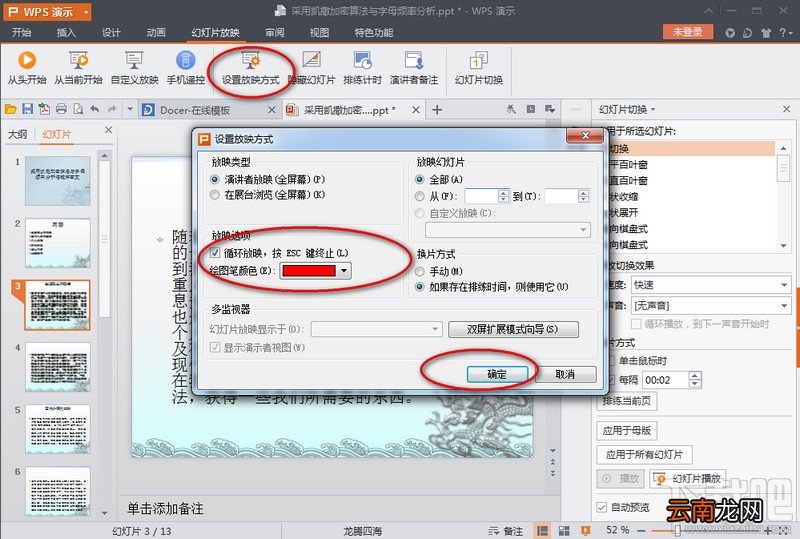The image size is (800, 539).
Task: Switch to the 大纲 outline tab
Action: click(x=17, y=134)
